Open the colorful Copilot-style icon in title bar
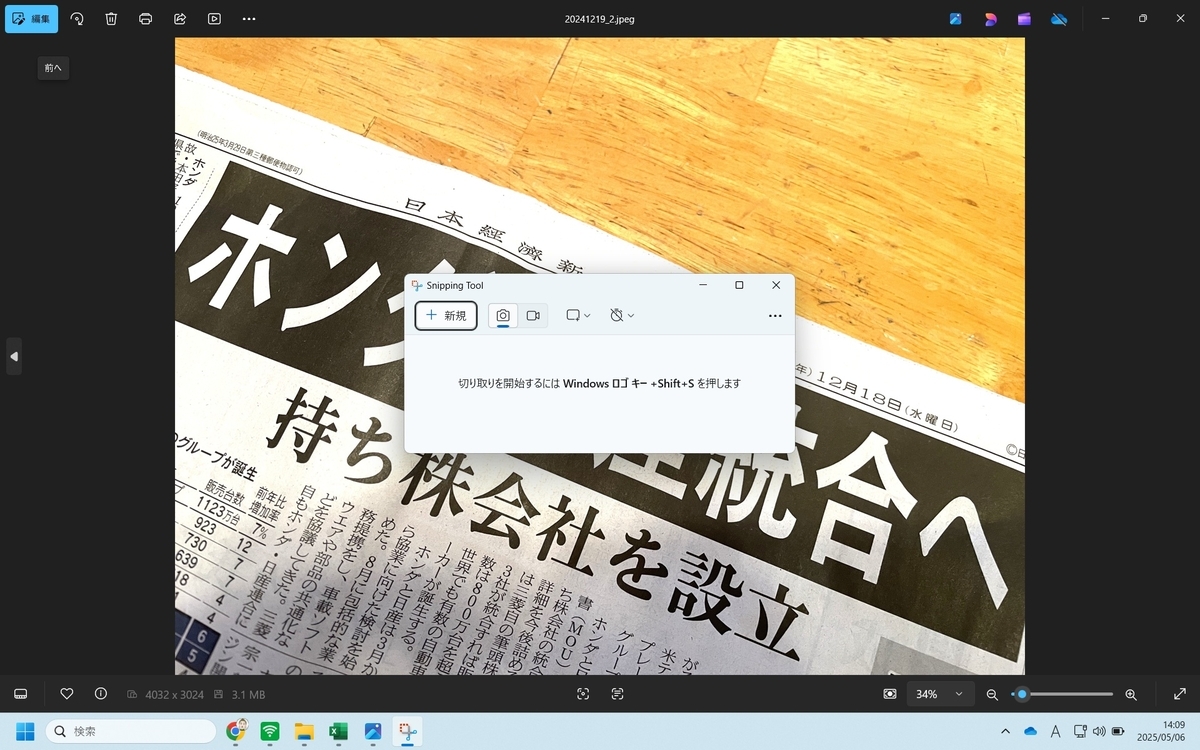1200x750 pixels. [990, 19]
